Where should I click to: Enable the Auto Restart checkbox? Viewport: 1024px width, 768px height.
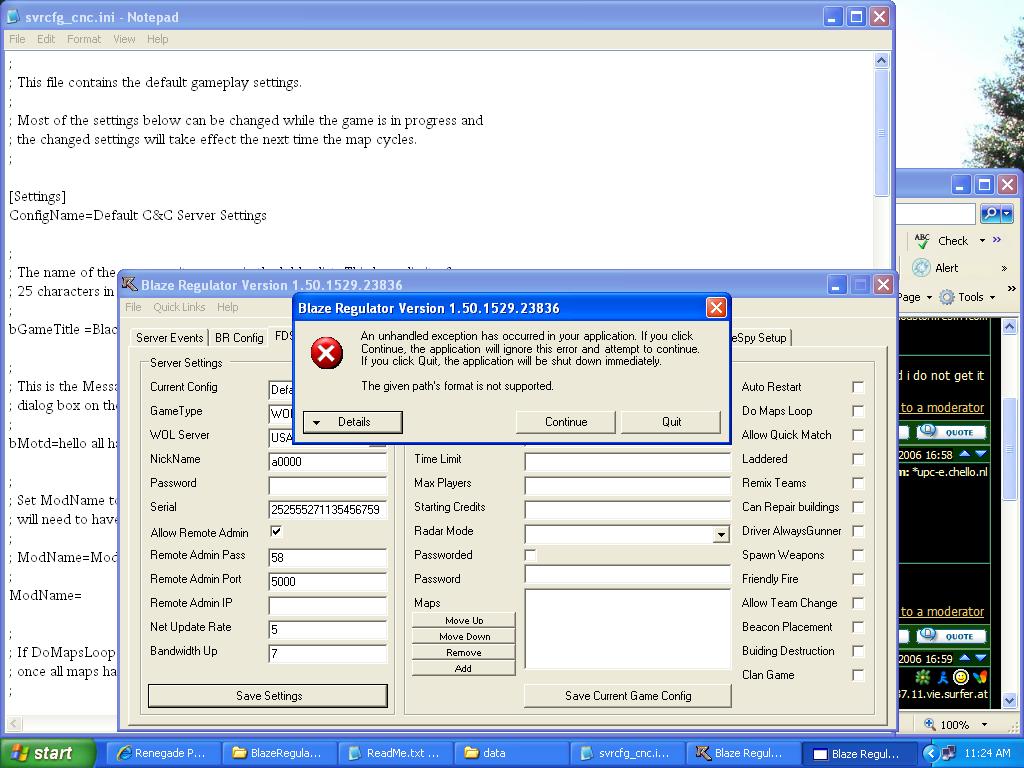click(858, 387)
